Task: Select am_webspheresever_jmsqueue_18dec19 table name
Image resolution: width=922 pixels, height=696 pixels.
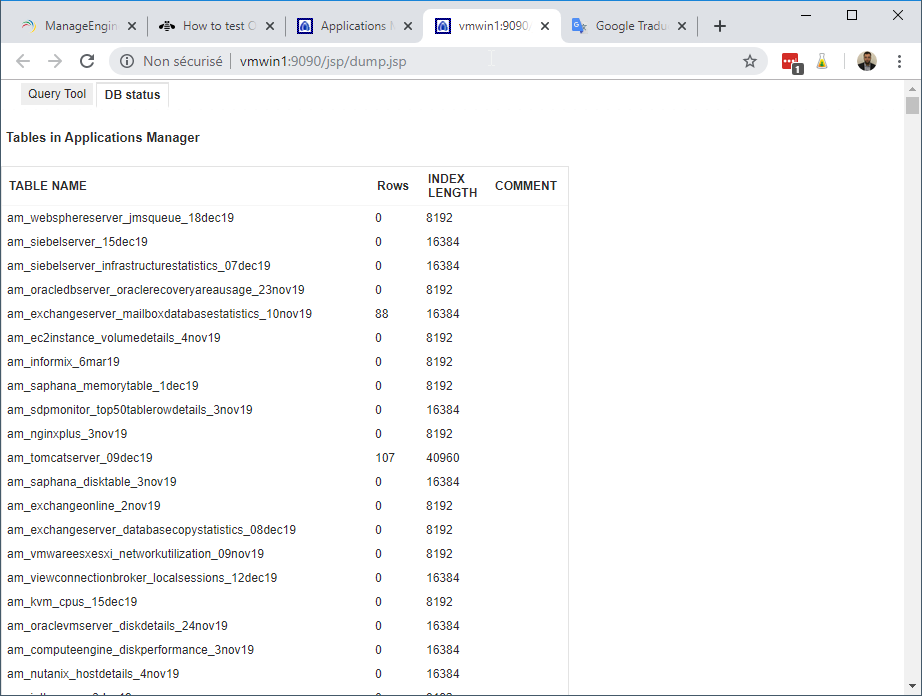Action: 121,218
